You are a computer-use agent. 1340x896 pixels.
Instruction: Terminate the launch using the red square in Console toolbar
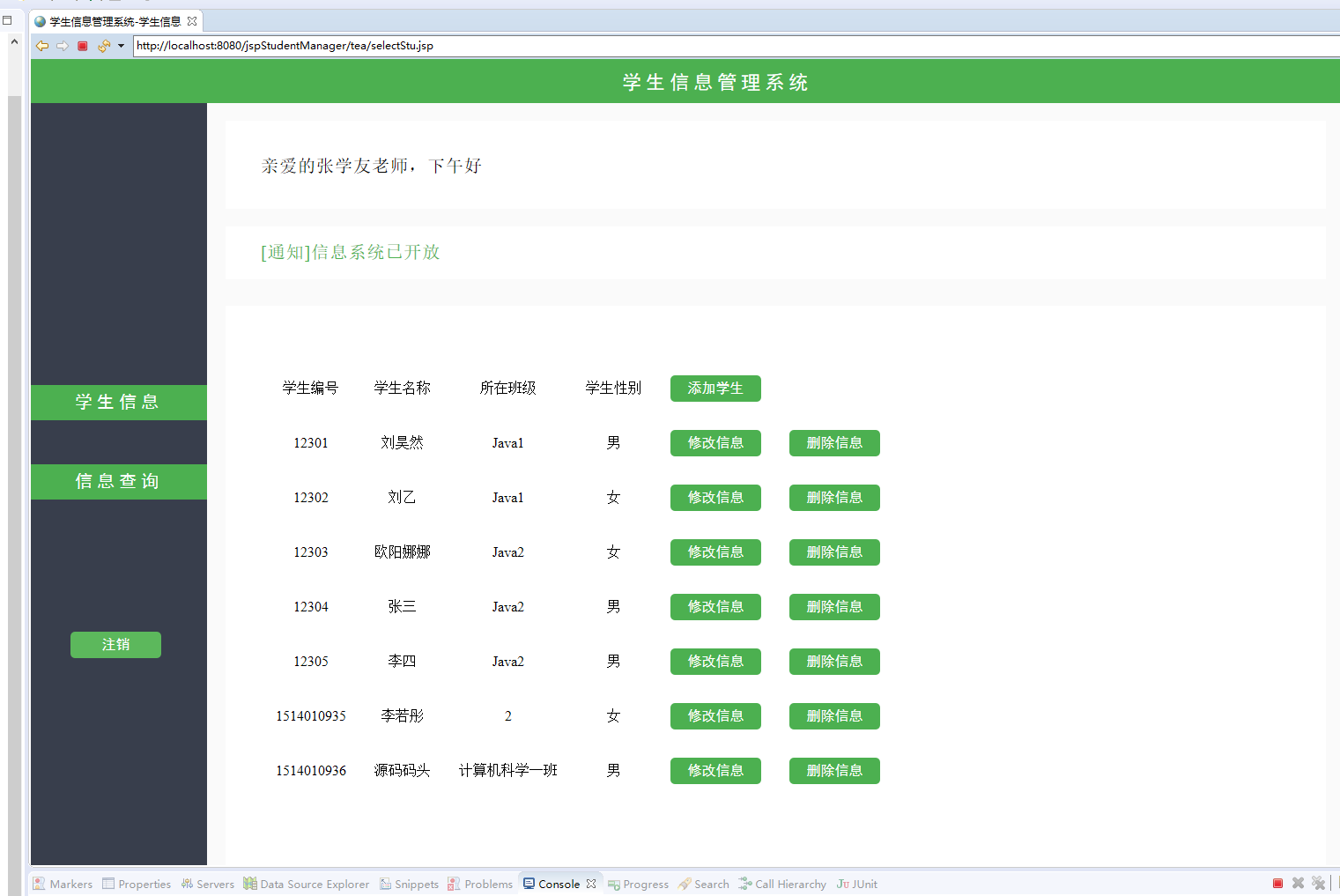(x=1277, y=882)
